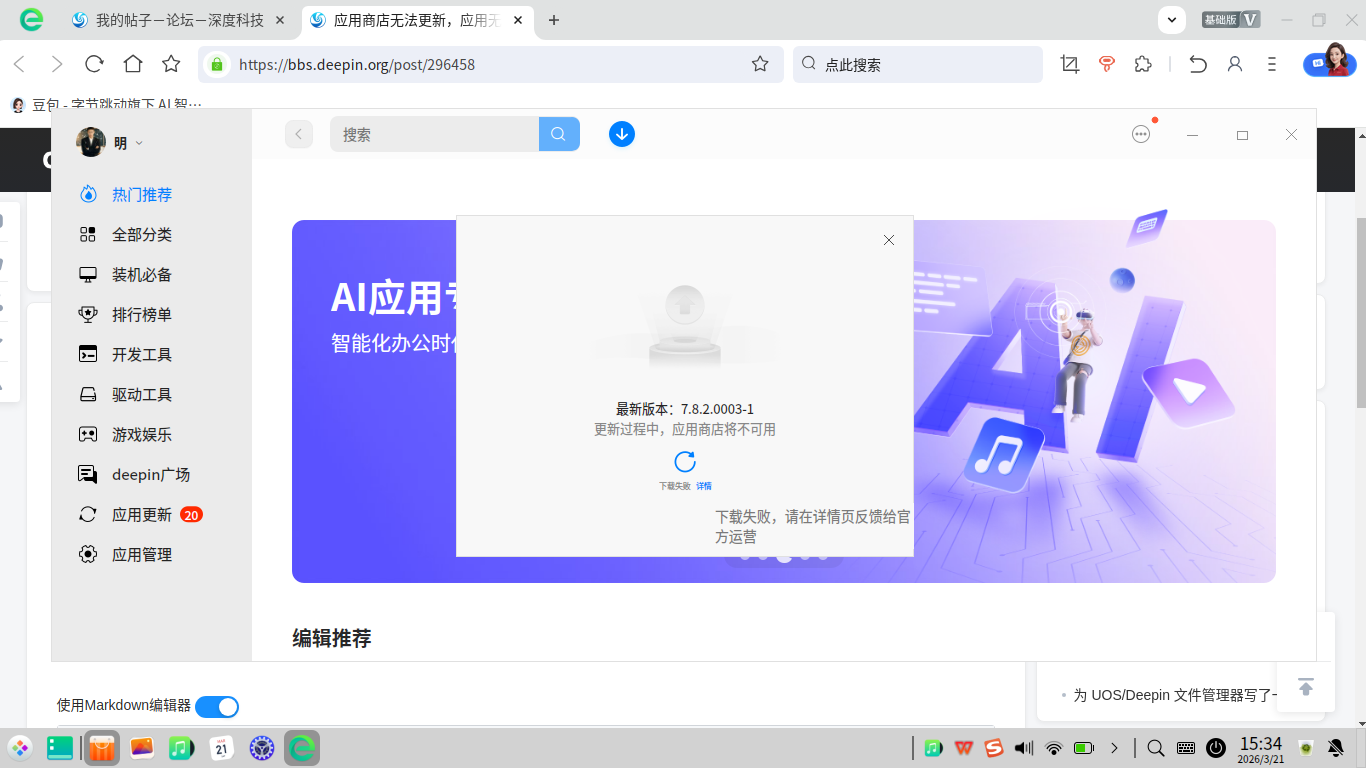1366x768 pixels.
Task: Open the browser main menu icon
Action: tap(1272, 64)
